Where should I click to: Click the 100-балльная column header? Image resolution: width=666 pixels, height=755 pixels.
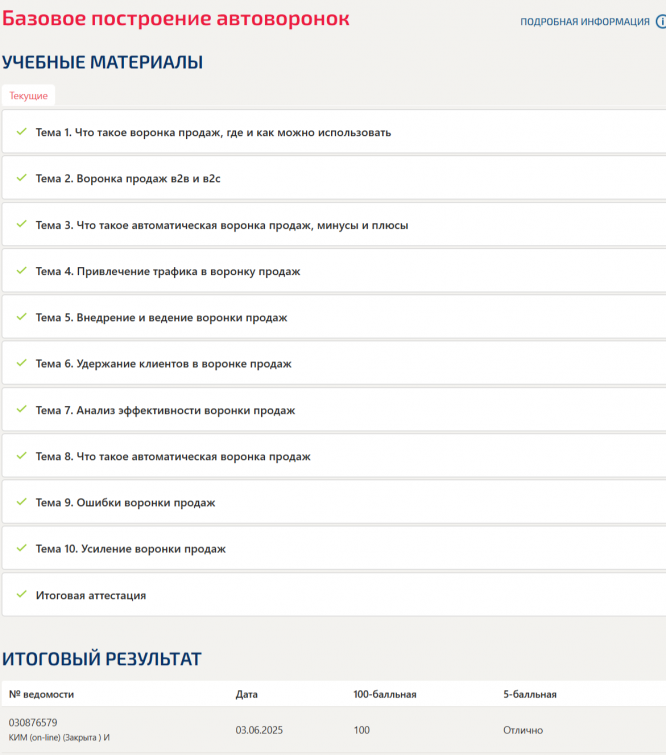click(x=385, y=694)
